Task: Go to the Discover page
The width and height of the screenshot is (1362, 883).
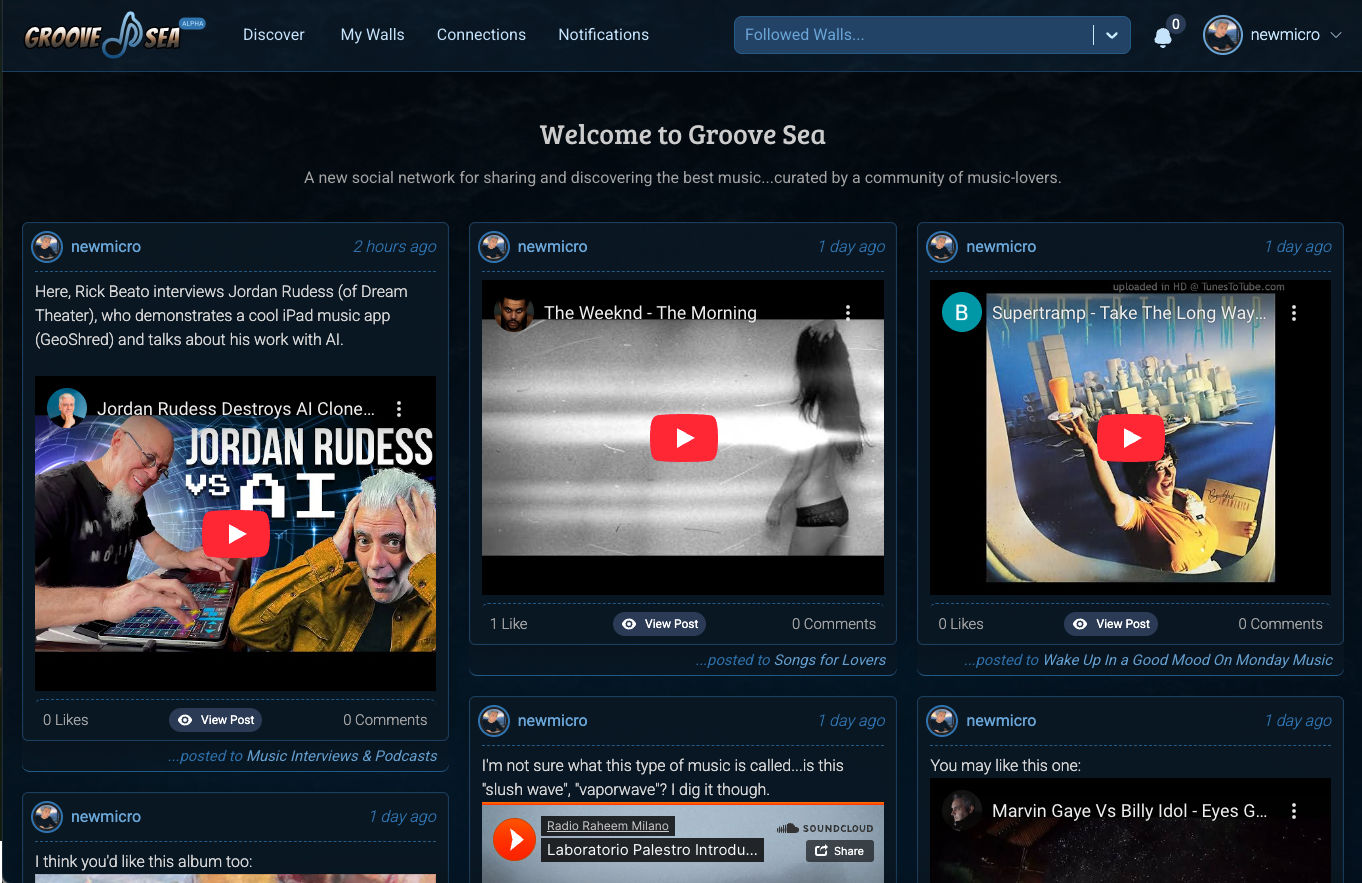Action: click(273, 35)
